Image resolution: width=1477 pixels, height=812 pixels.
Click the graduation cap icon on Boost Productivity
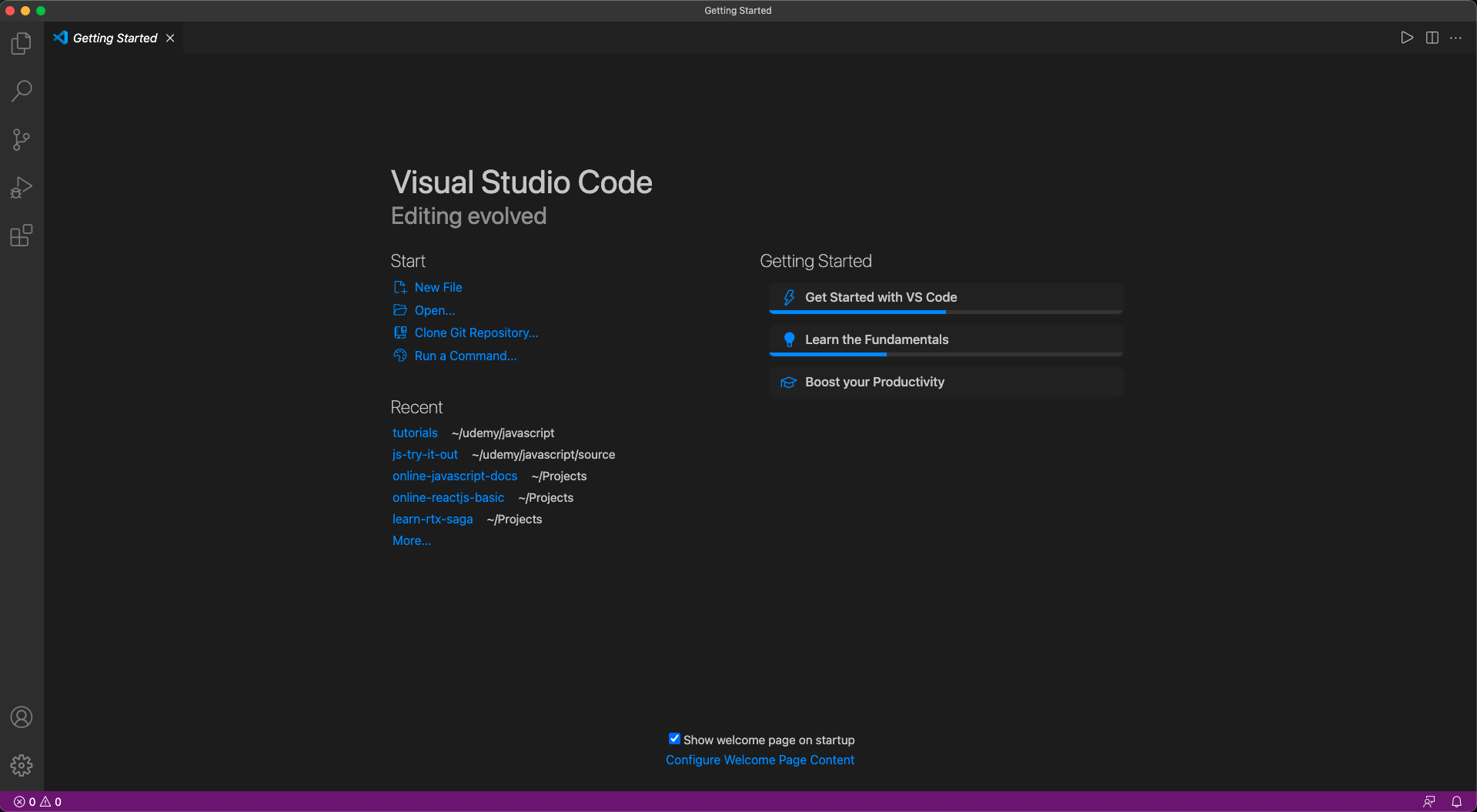pos(788,383)
